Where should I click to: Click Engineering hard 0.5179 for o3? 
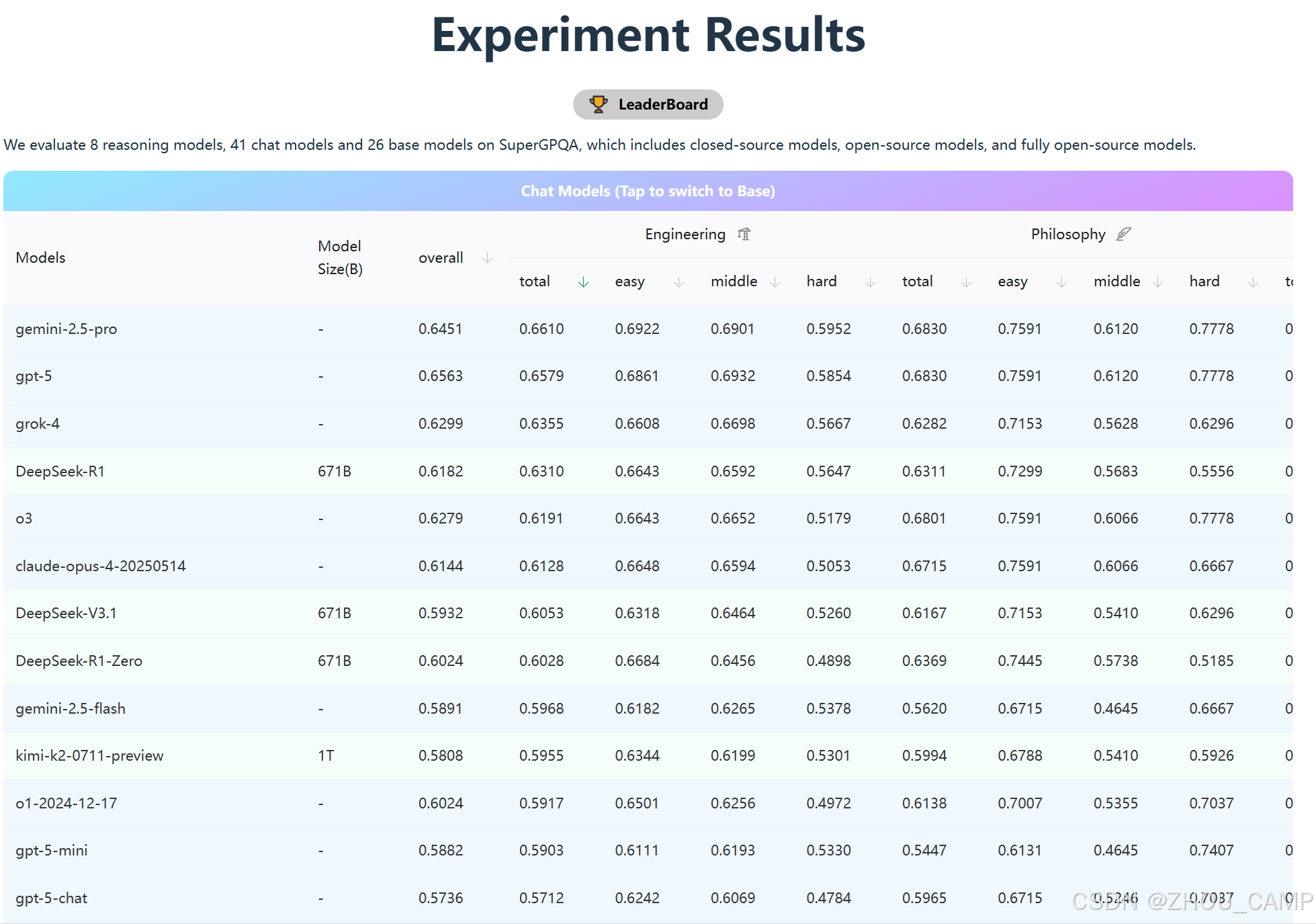(x=829, y=518)
